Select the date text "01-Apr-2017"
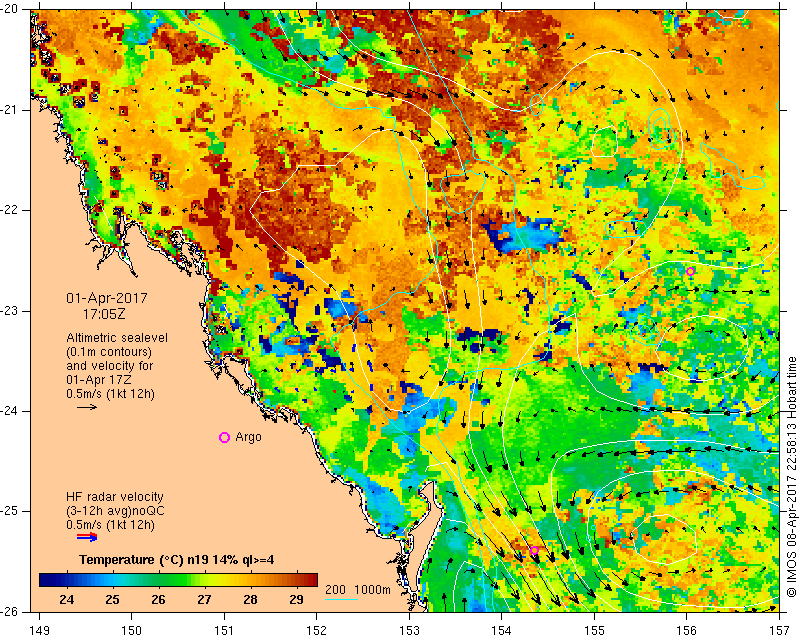The height and width of the screenshot is (640, 800). pyautogui.click(x=107, y=298)
